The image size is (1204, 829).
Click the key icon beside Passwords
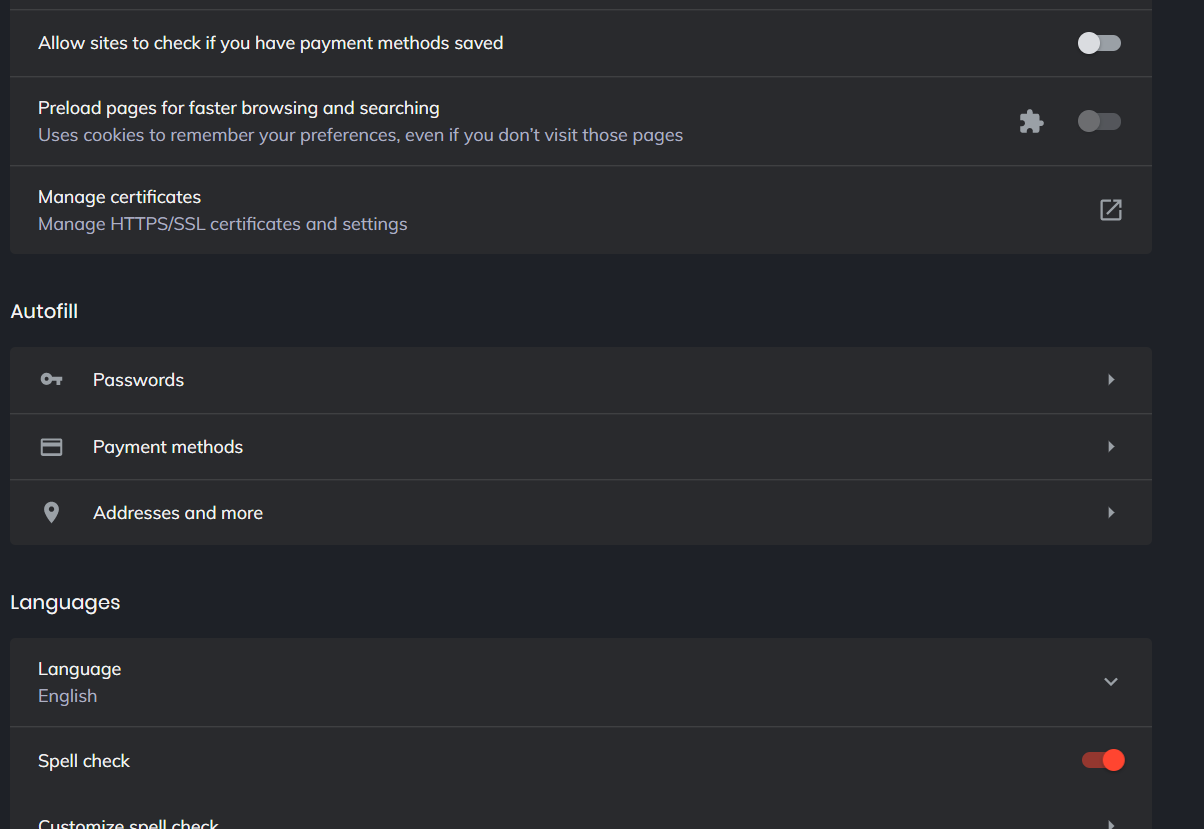[51, 380]
